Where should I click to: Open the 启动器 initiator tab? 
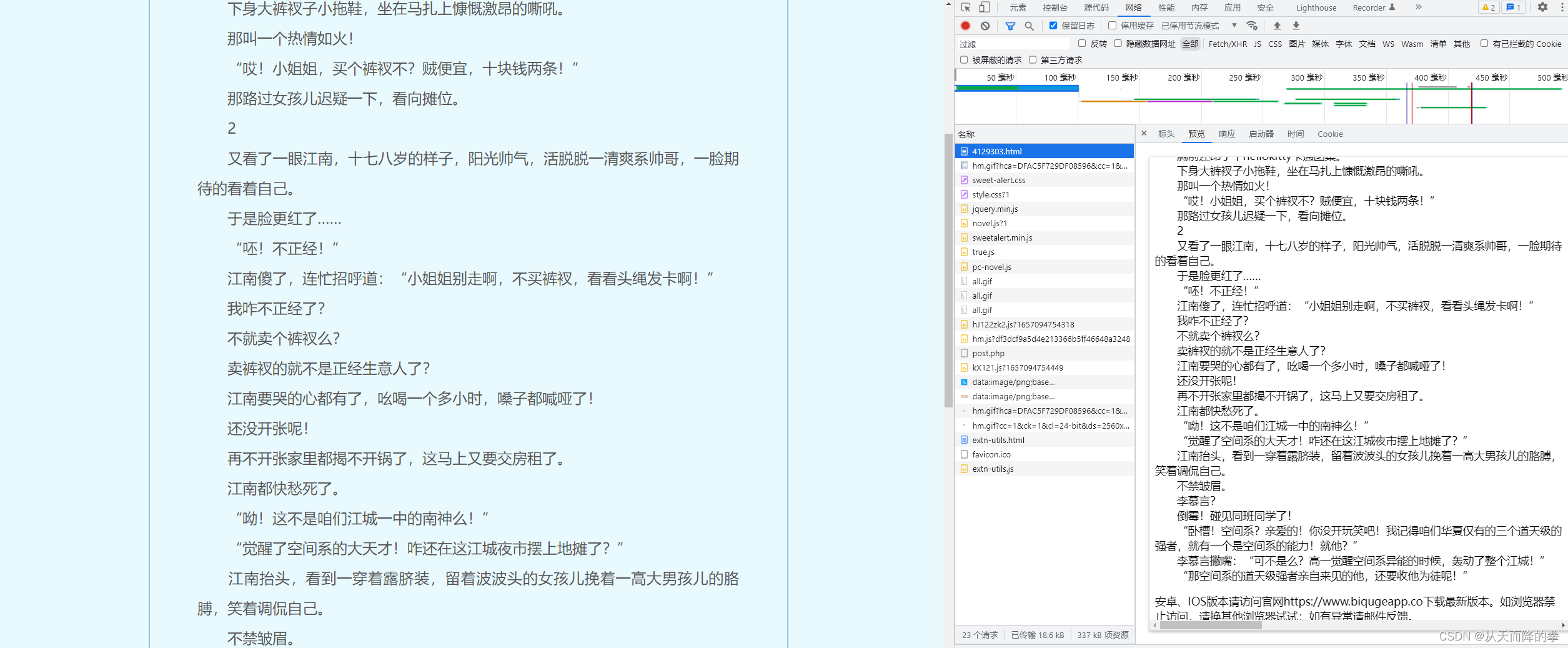tap(1261, 134)
